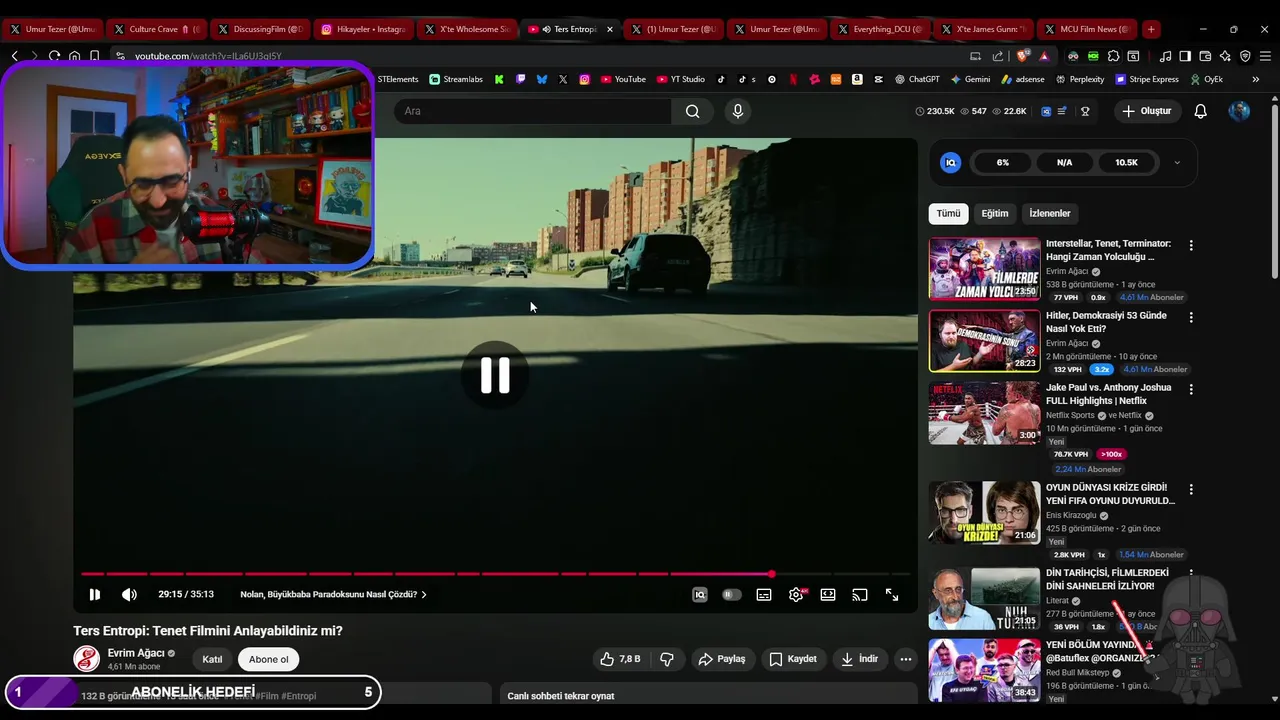1280x720 pixels.
Task: Open Stripe Express bookmark
Action: [1147, 79]
